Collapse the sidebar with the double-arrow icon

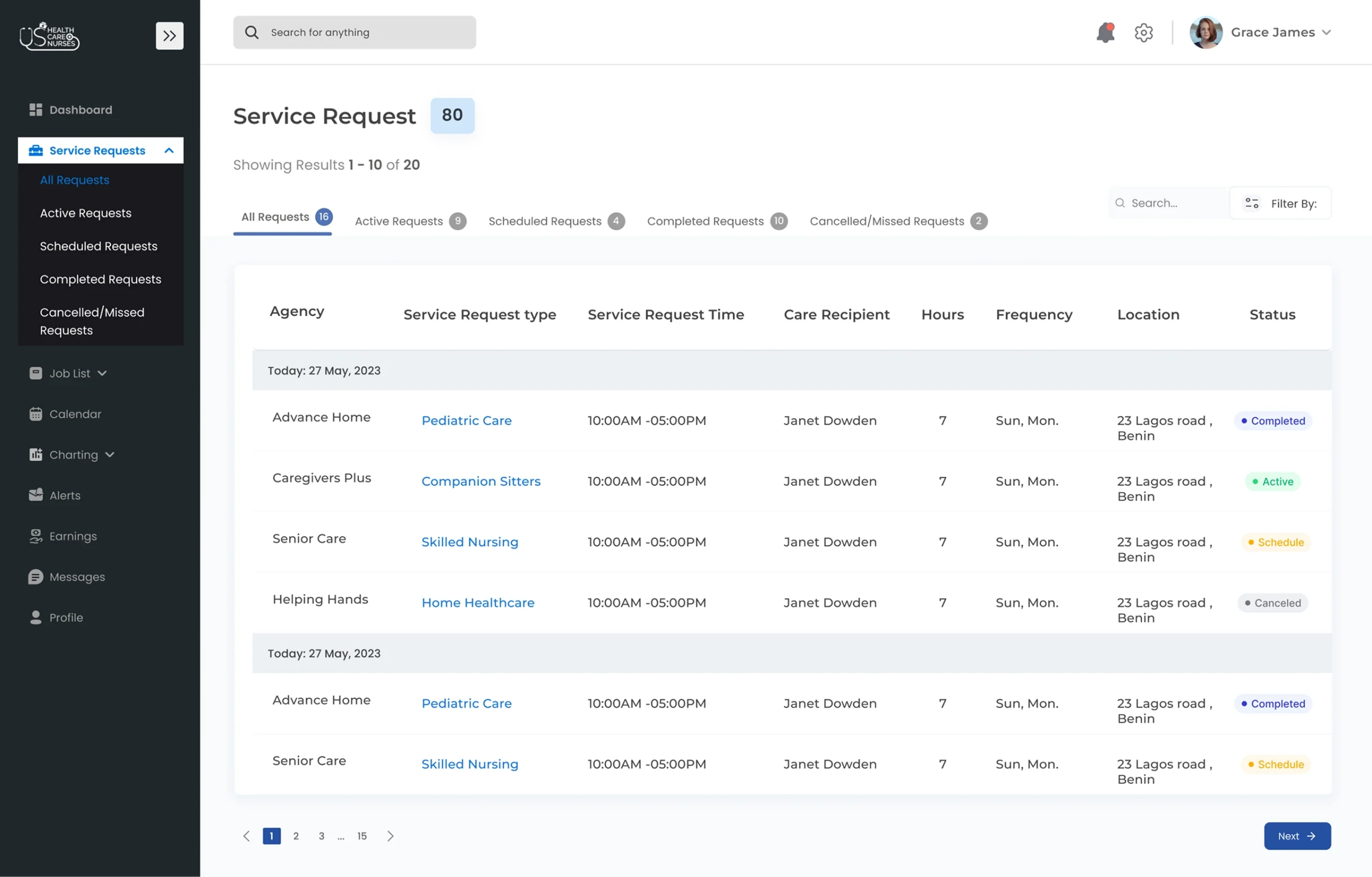tap(169, 35)
